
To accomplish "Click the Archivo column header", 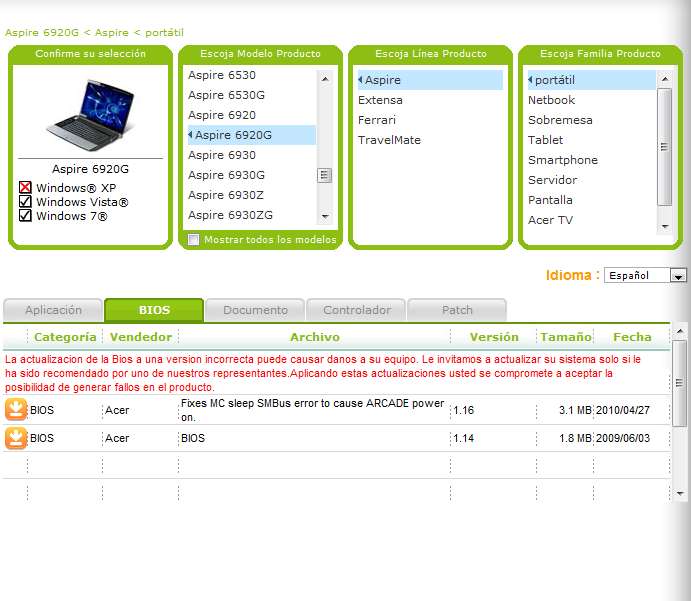I will (315, 337).
